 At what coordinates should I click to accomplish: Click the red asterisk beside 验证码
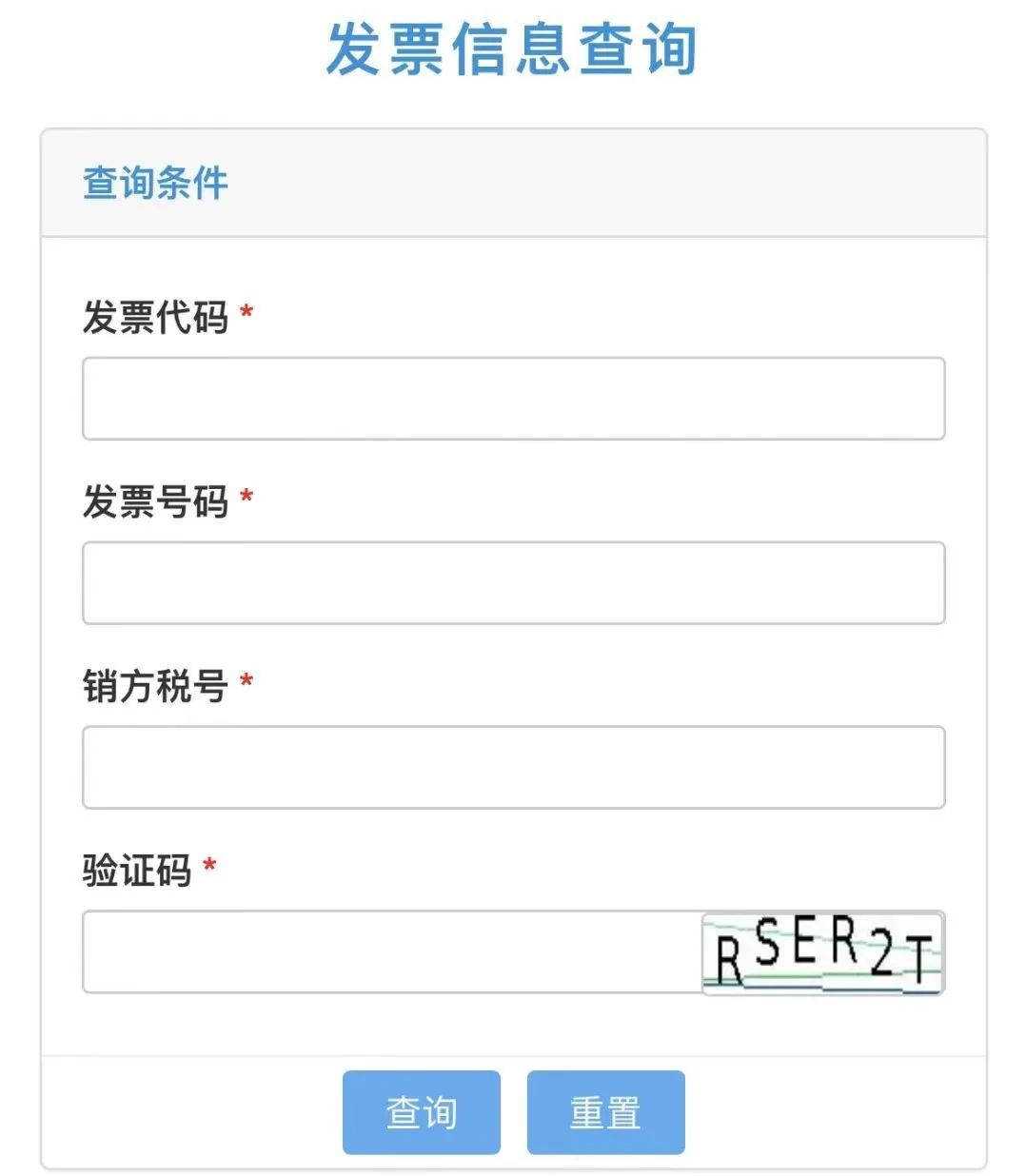click(x=209, y=866)
